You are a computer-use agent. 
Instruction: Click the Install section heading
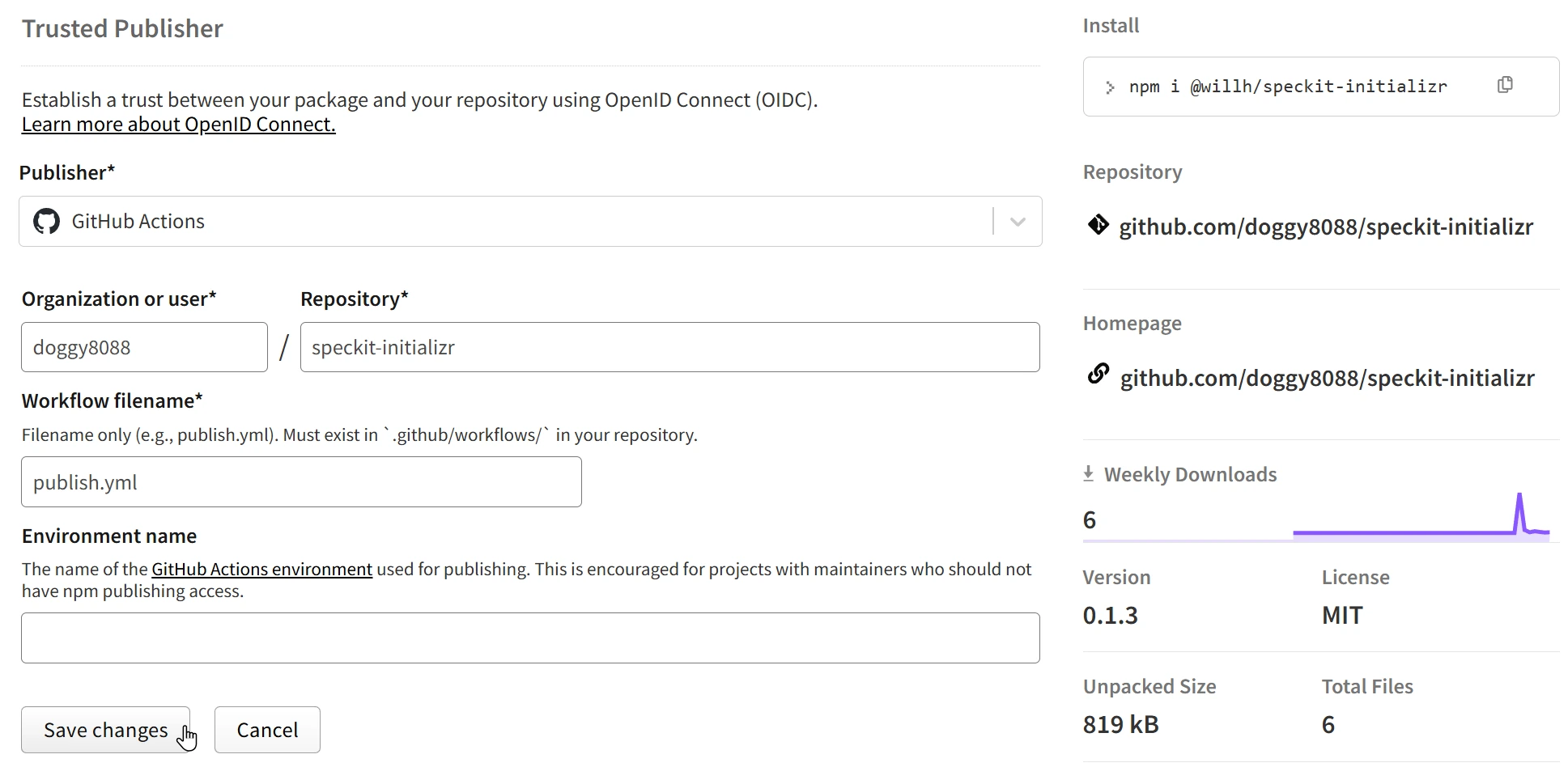1111,26
